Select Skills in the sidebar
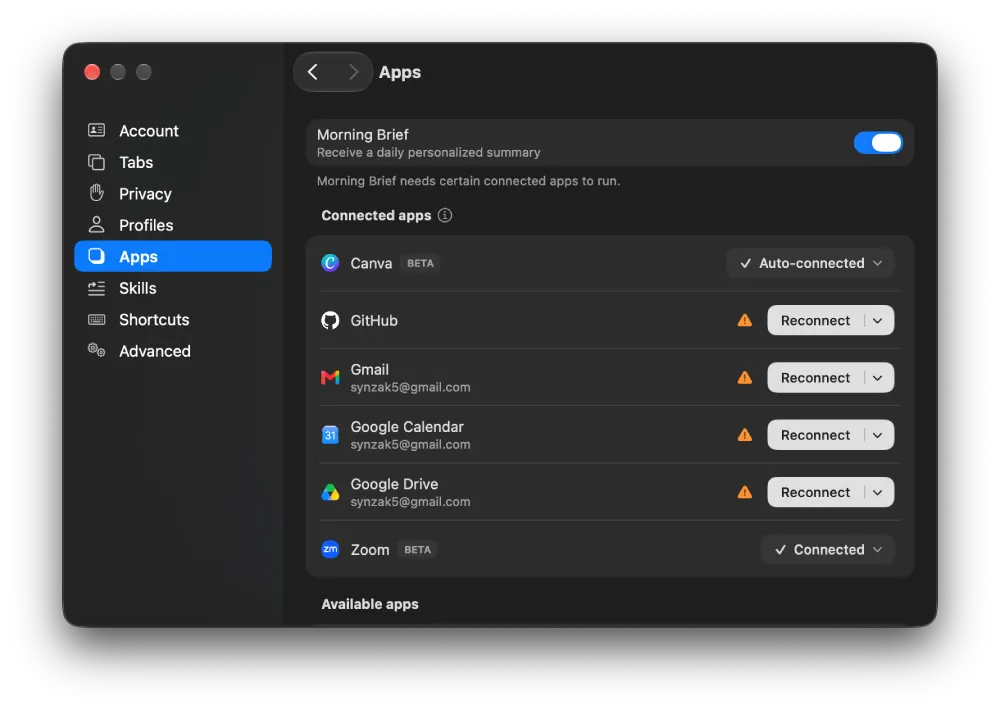 pos(173,288)
